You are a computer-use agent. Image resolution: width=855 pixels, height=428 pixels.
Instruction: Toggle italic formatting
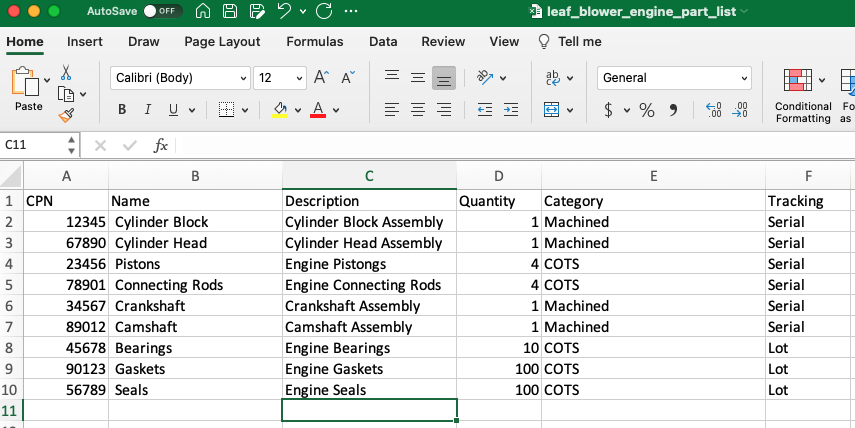click(148, 110)
